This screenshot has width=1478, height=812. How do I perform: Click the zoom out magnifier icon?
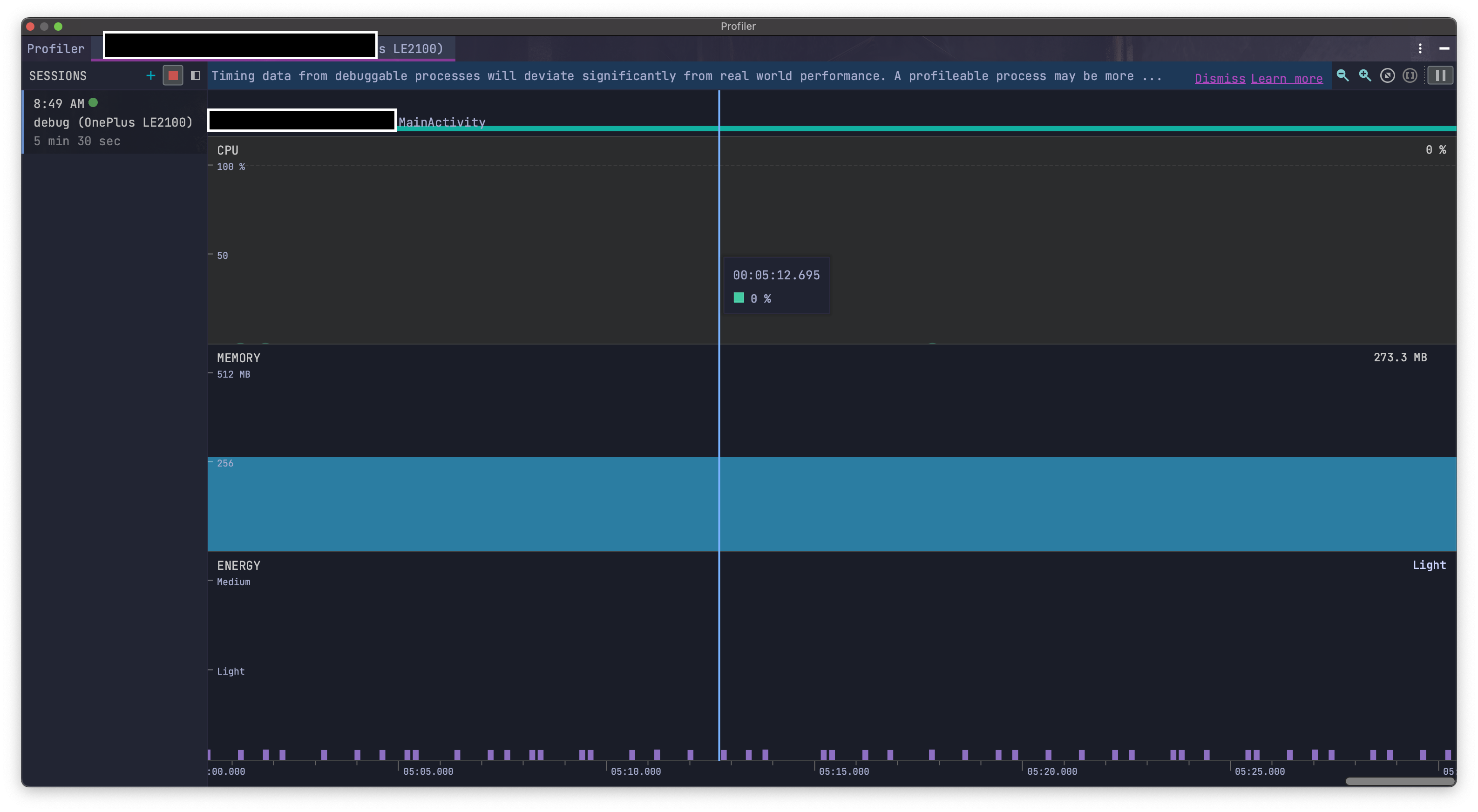tap(1342, 75)
